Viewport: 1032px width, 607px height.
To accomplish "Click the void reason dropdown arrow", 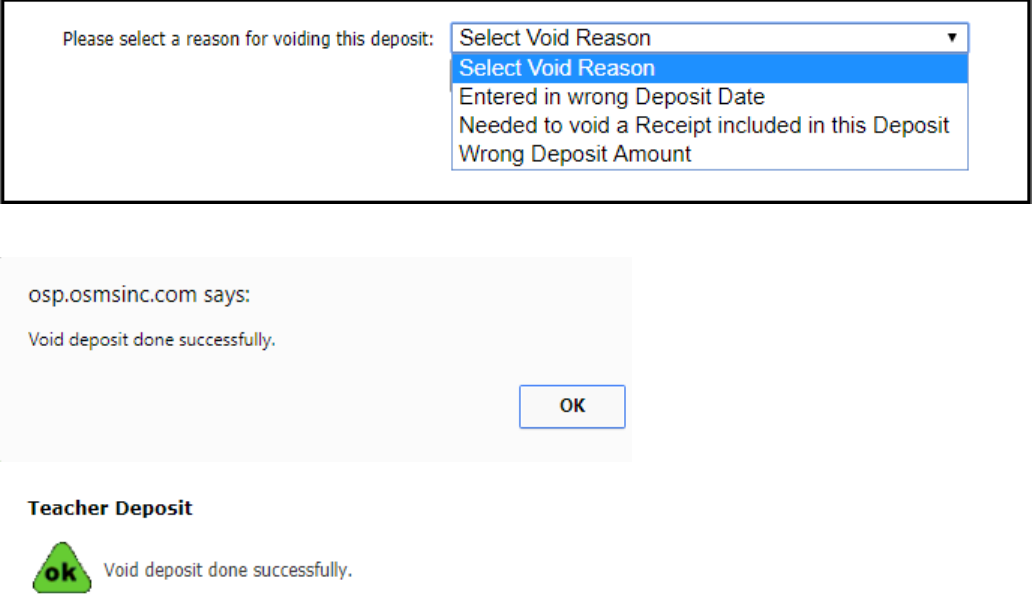I will point(952,38).
